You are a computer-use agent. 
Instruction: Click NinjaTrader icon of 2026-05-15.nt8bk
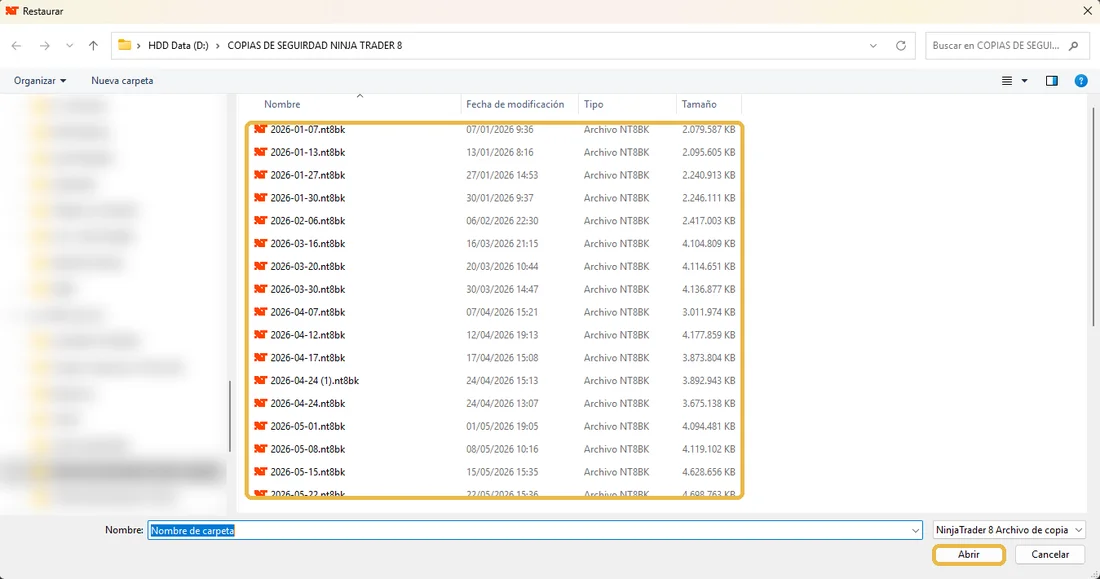(x=260, y=472)
